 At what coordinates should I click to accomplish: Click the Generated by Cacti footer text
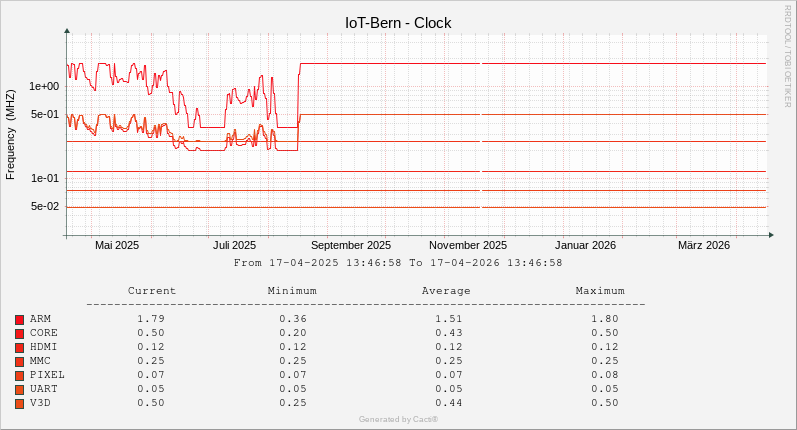(398, 419)
